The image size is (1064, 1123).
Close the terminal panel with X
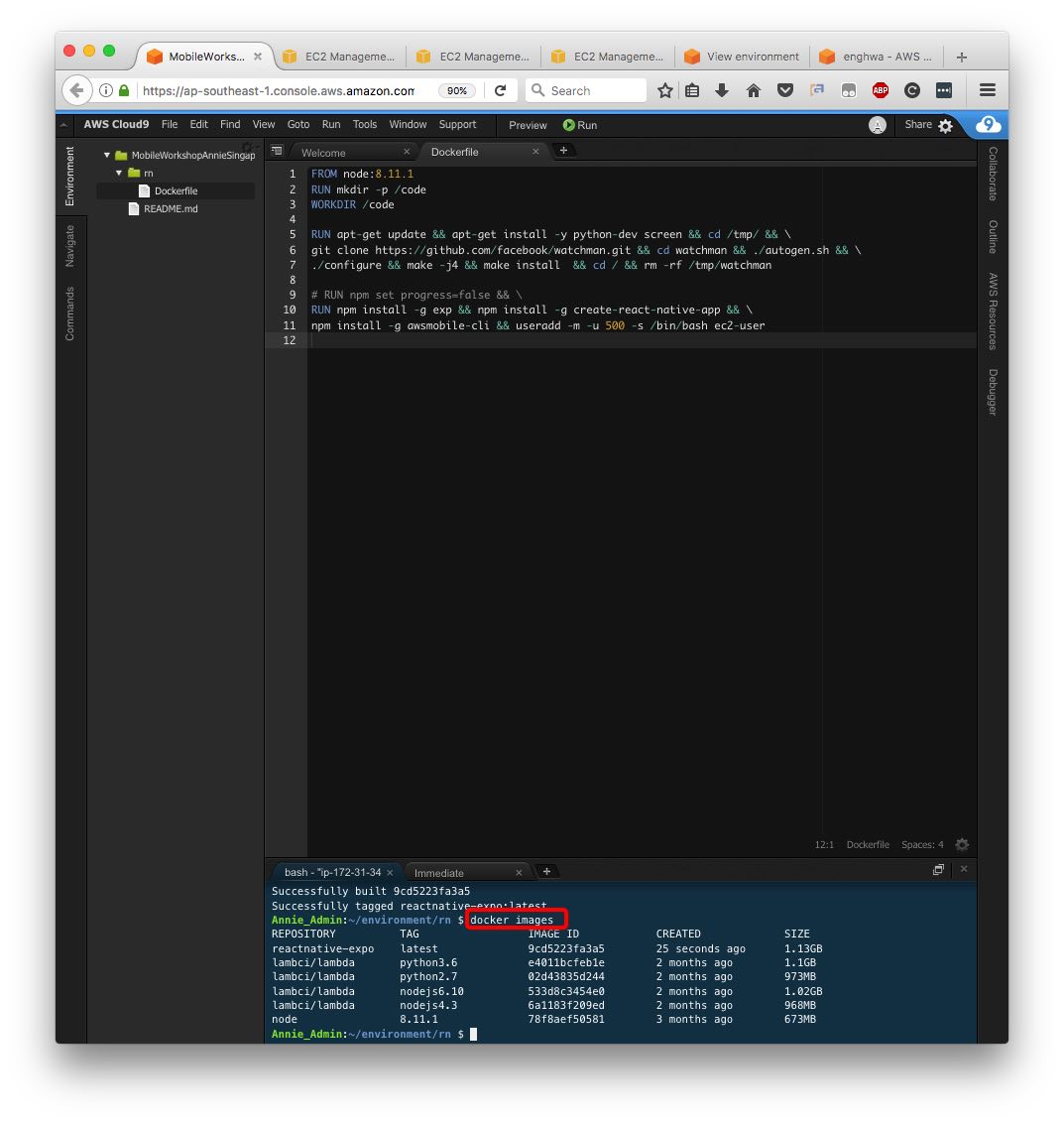click(964, 869)
